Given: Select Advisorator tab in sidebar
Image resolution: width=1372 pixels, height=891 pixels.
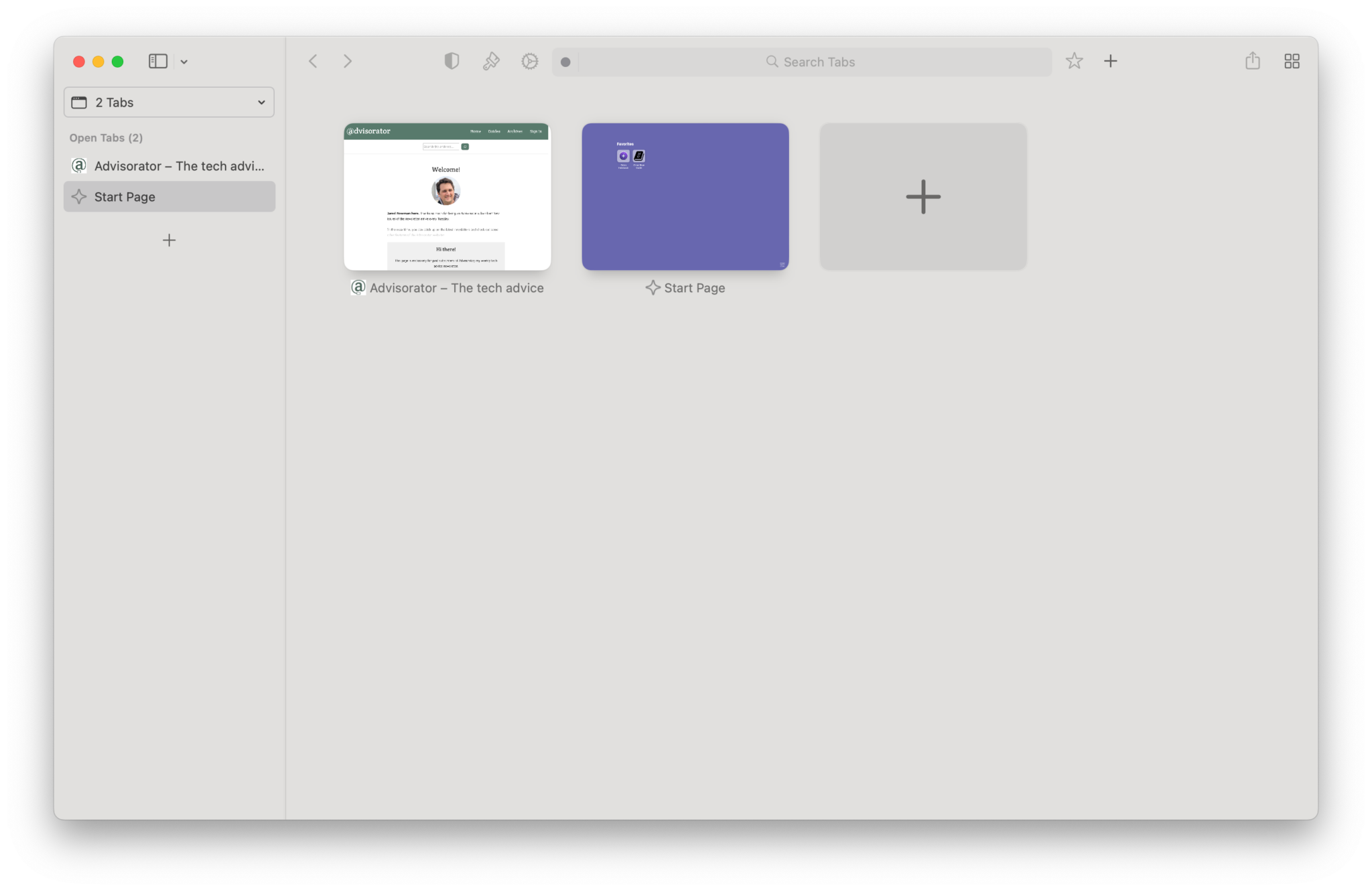Looking at the screenshot, I should [x=169, y=166].
